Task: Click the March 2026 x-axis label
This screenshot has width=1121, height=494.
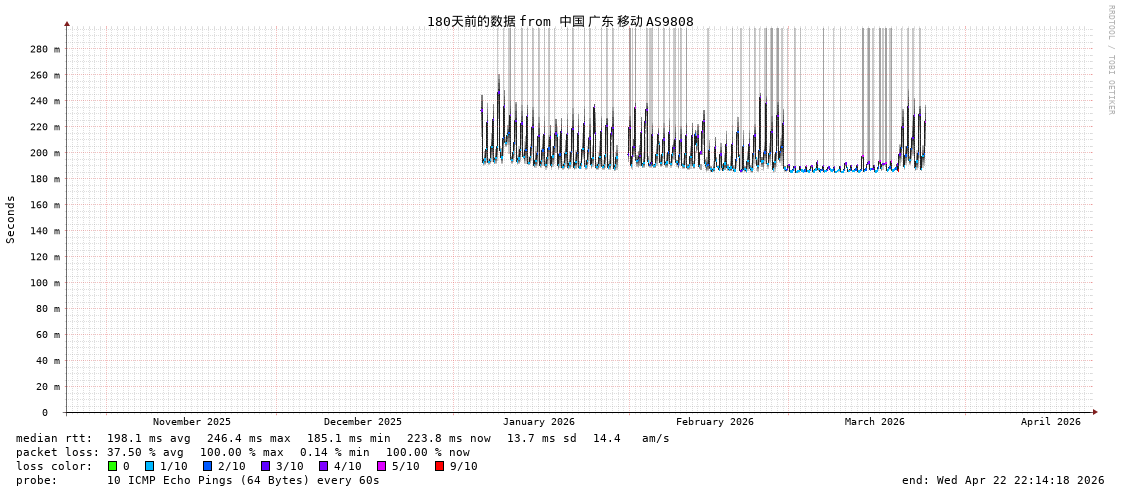Action: click(874, 422)
